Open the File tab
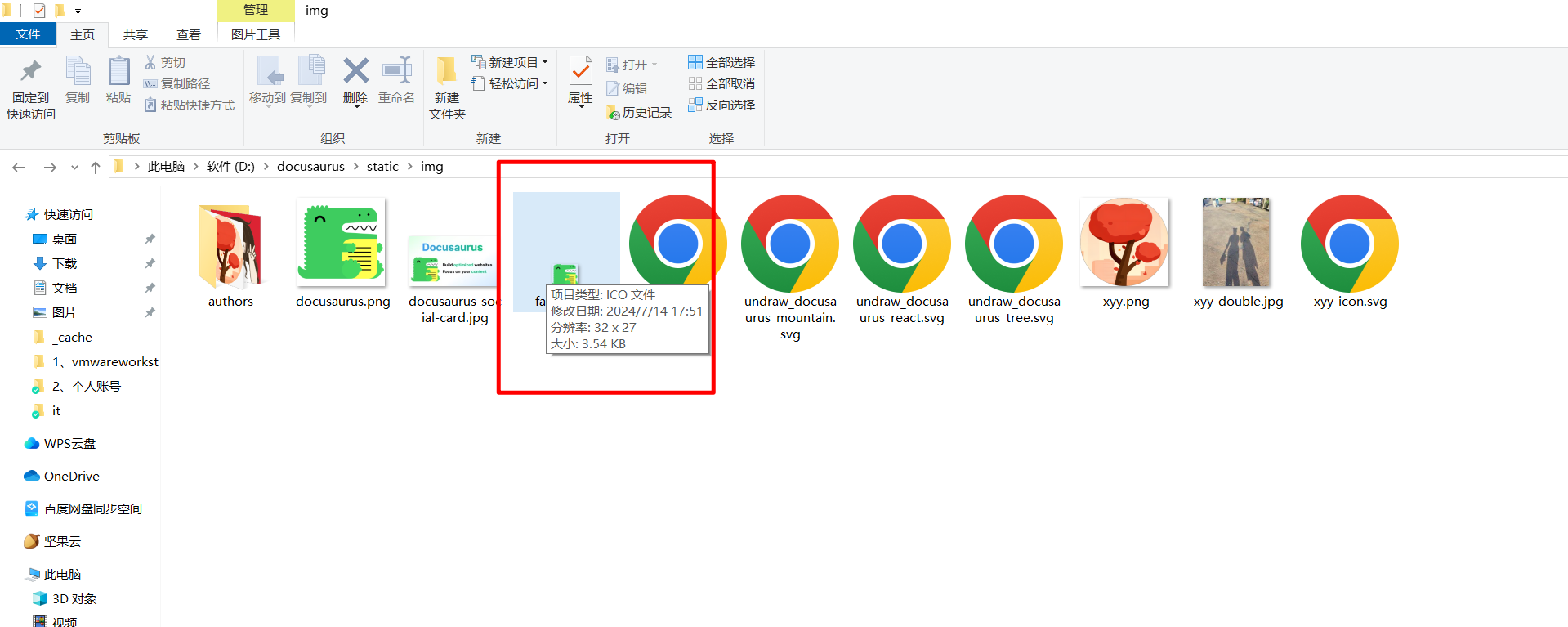The width and height of the screenshot is (1568, 627). (28, 34)
